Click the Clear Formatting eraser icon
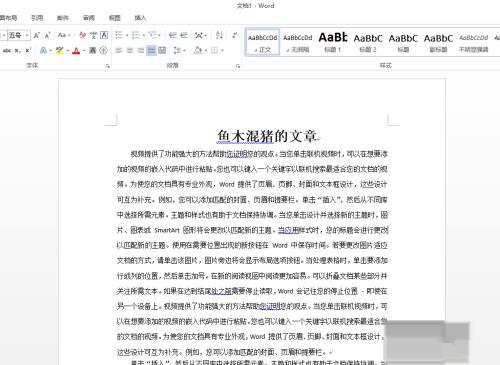500x365 pixels. (x=82, y=35)
